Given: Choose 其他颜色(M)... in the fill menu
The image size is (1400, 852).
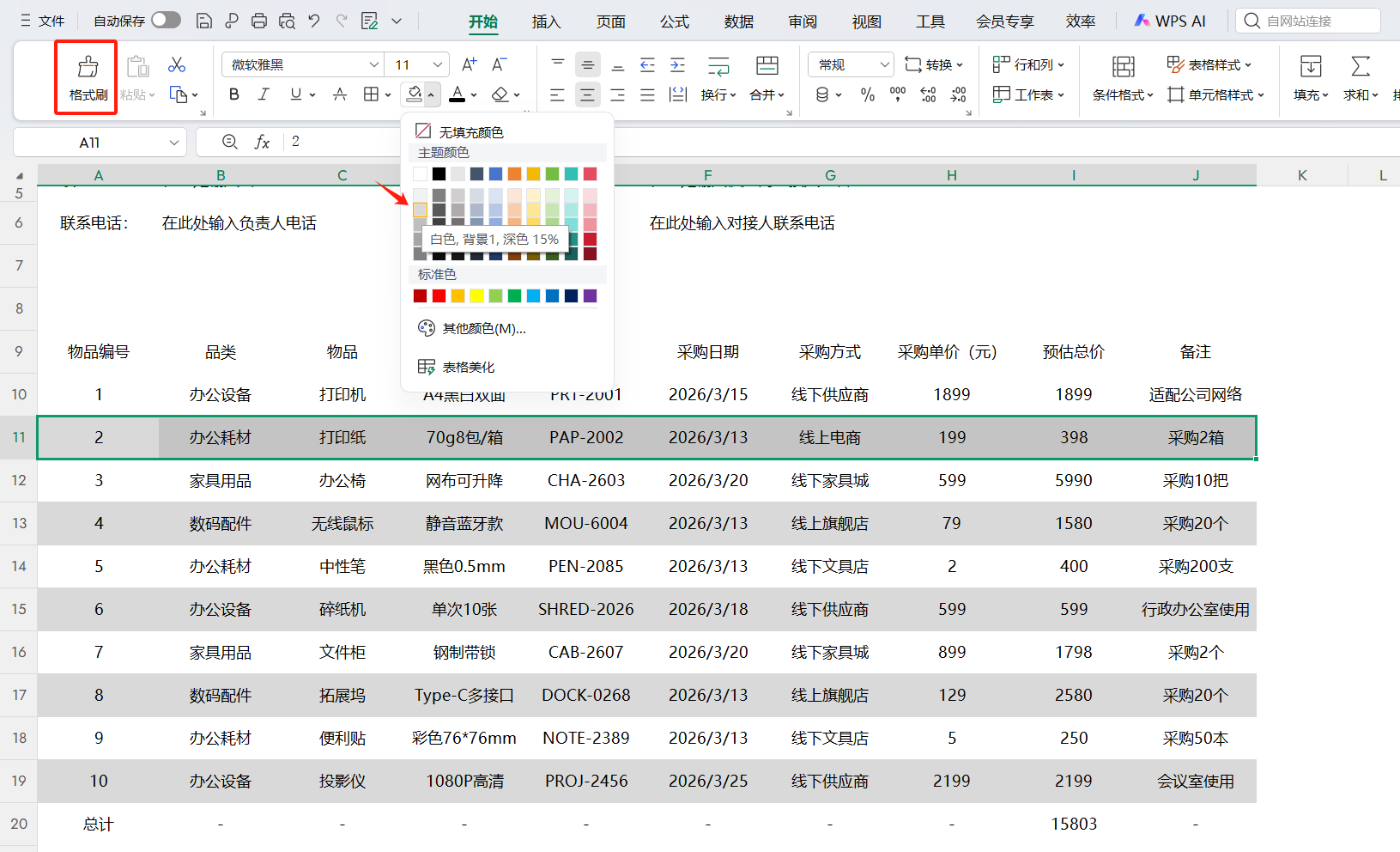Looking at the screenshot, I should (x=483, y=328).
